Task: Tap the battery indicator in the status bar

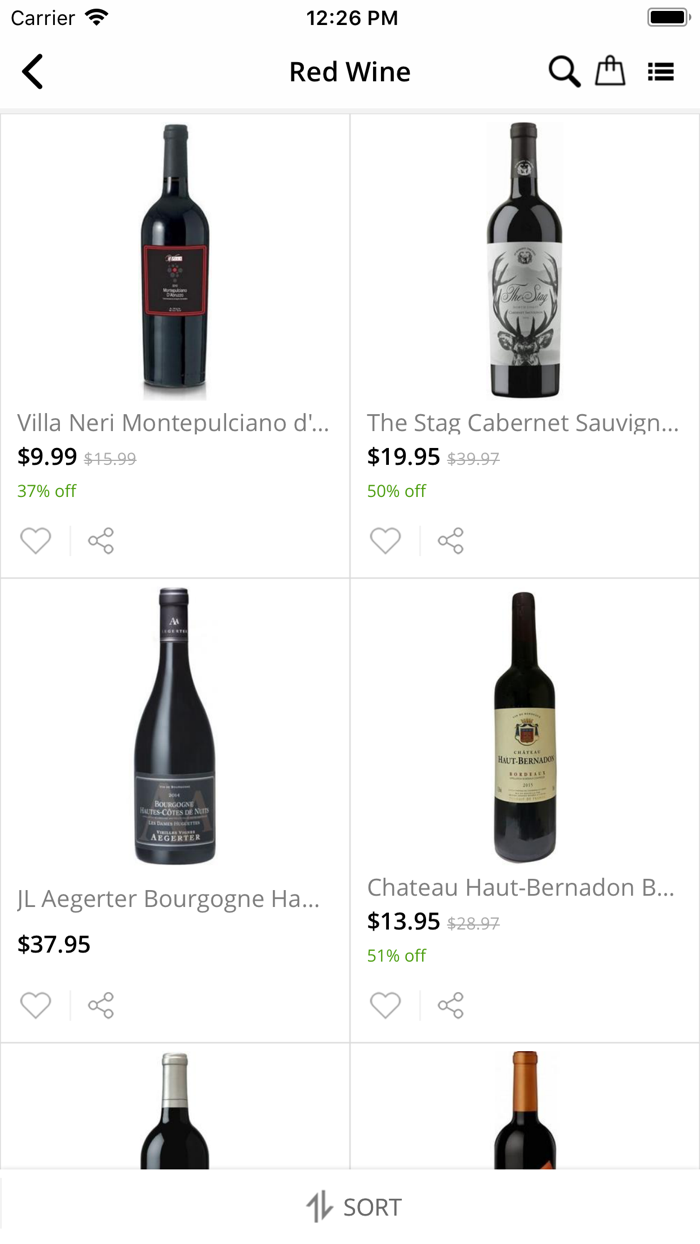Action: coord(665,16)
